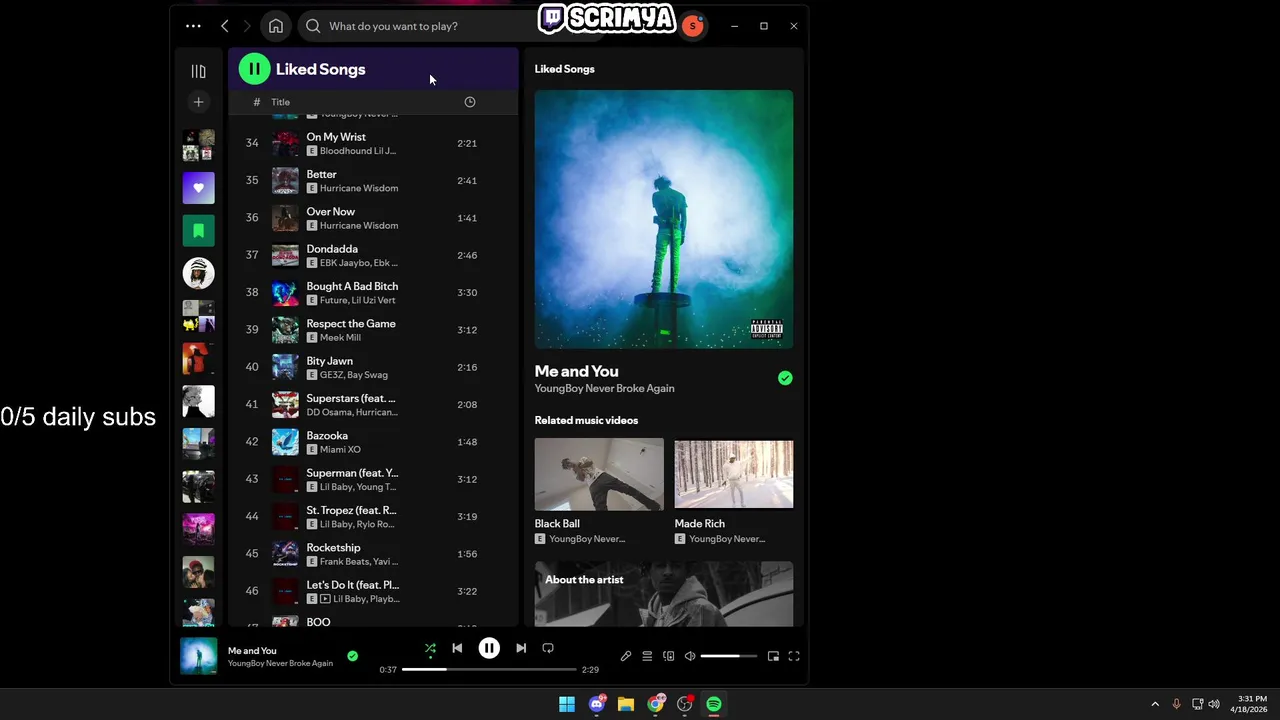Expand Your Library sidebar
This screenshot has width=1280, height=720.
pyautogui.click(x=198, y=71)
